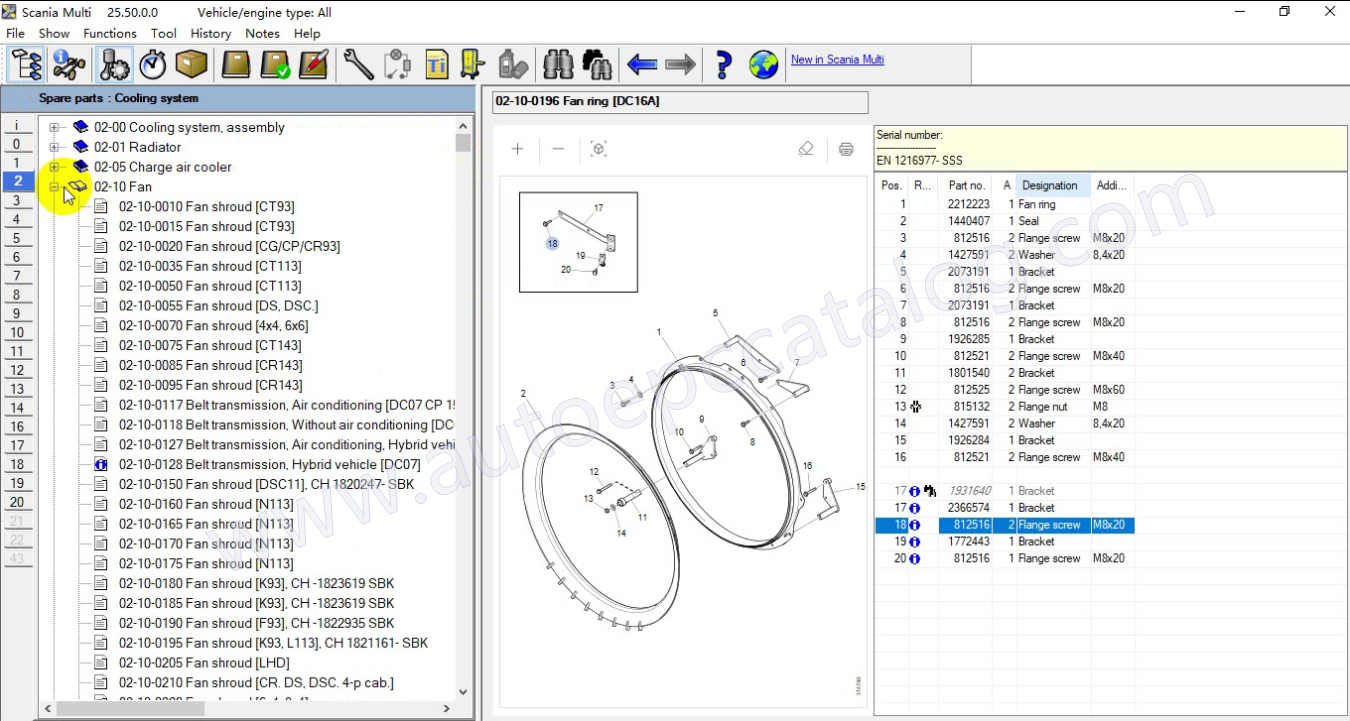This screenshot has height=721, width=1350.
Task: Click the greyed circuit diagram icon
Action: pos(397,65)
